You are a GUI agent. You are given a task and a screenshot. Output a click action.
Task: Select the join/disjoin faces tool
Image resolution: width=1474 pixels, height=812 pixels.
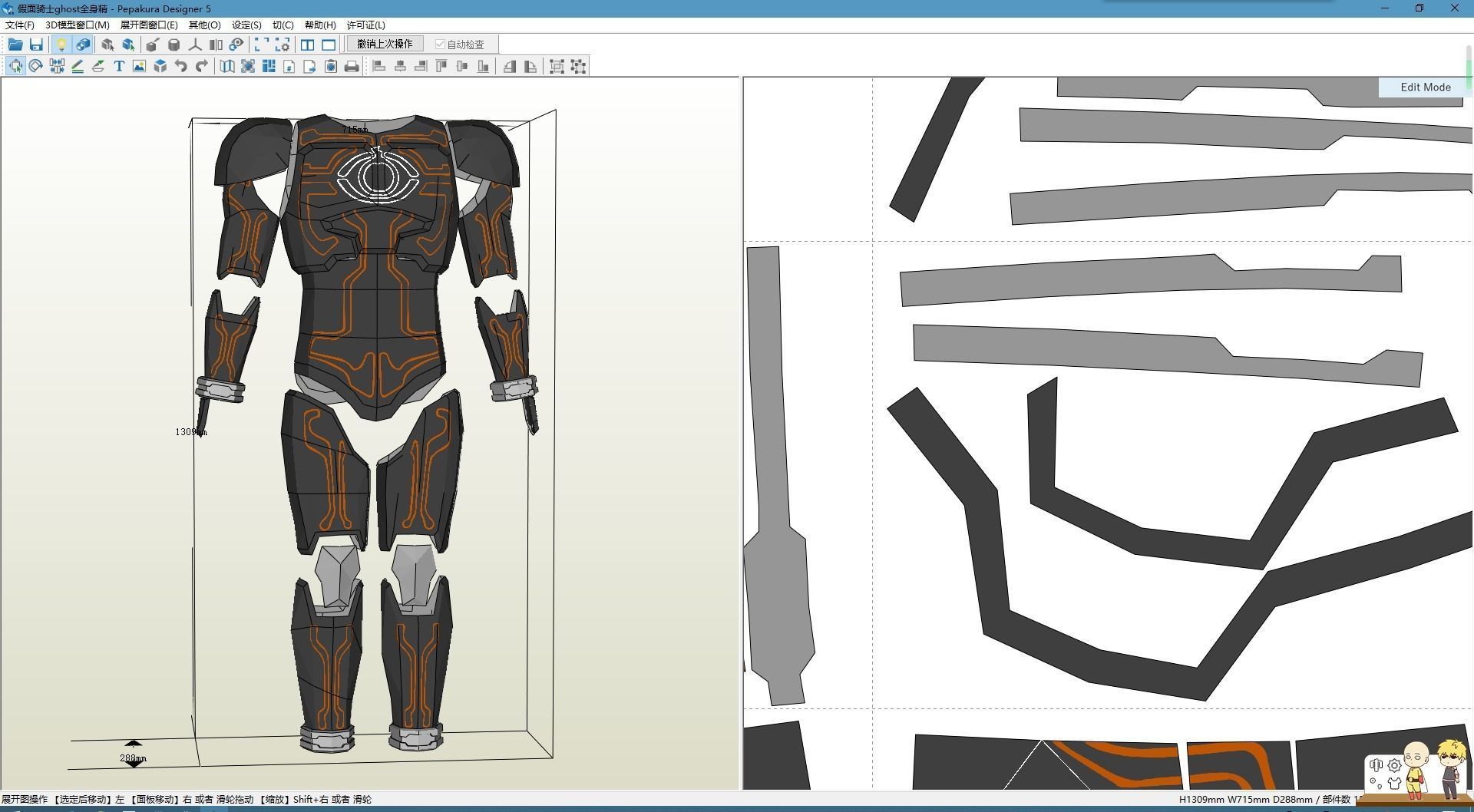click(57, 66)
